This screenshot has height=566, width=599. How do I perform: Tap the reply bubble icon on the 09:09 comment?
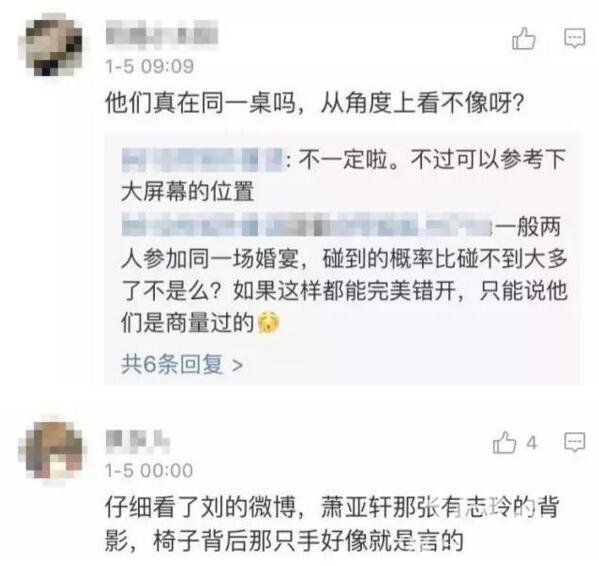575,39
